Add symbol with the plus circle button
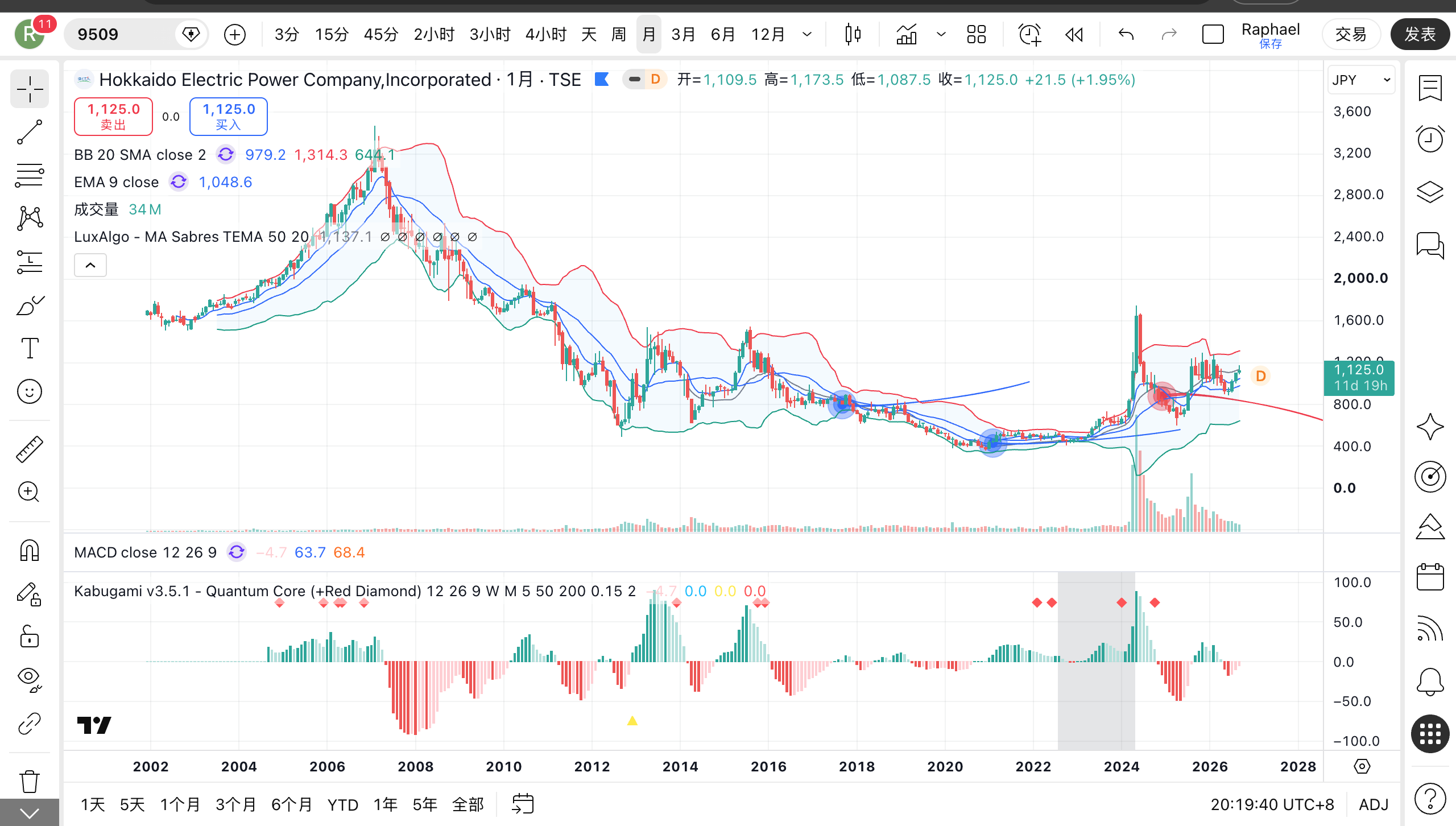 click(x=235, y=35)
